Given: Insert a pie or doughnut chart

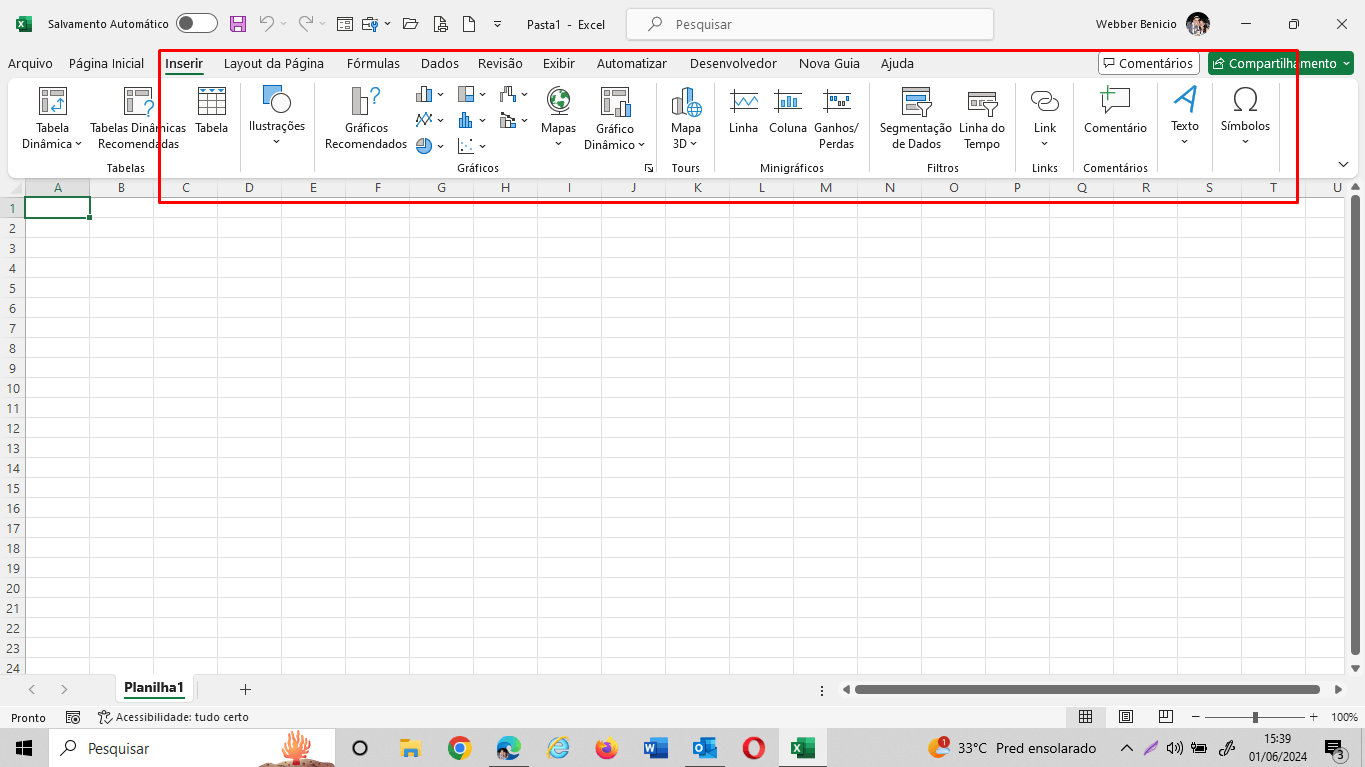Looking at the screenshot, I should [x=430, y=145].
